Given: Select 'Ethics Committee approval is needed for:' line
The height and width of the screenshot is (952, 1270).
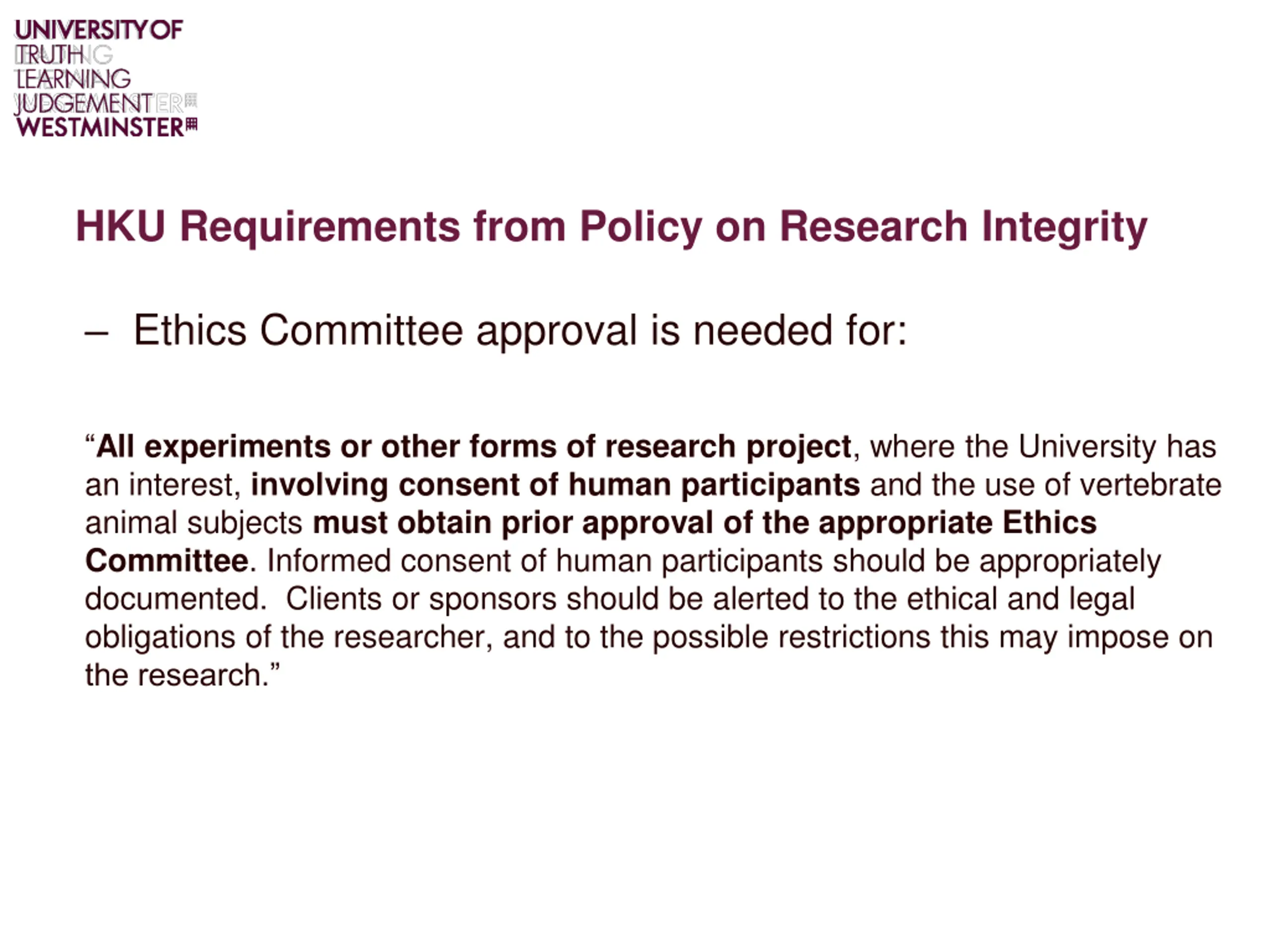Looking at the screenshot, I should pos(520,331).
